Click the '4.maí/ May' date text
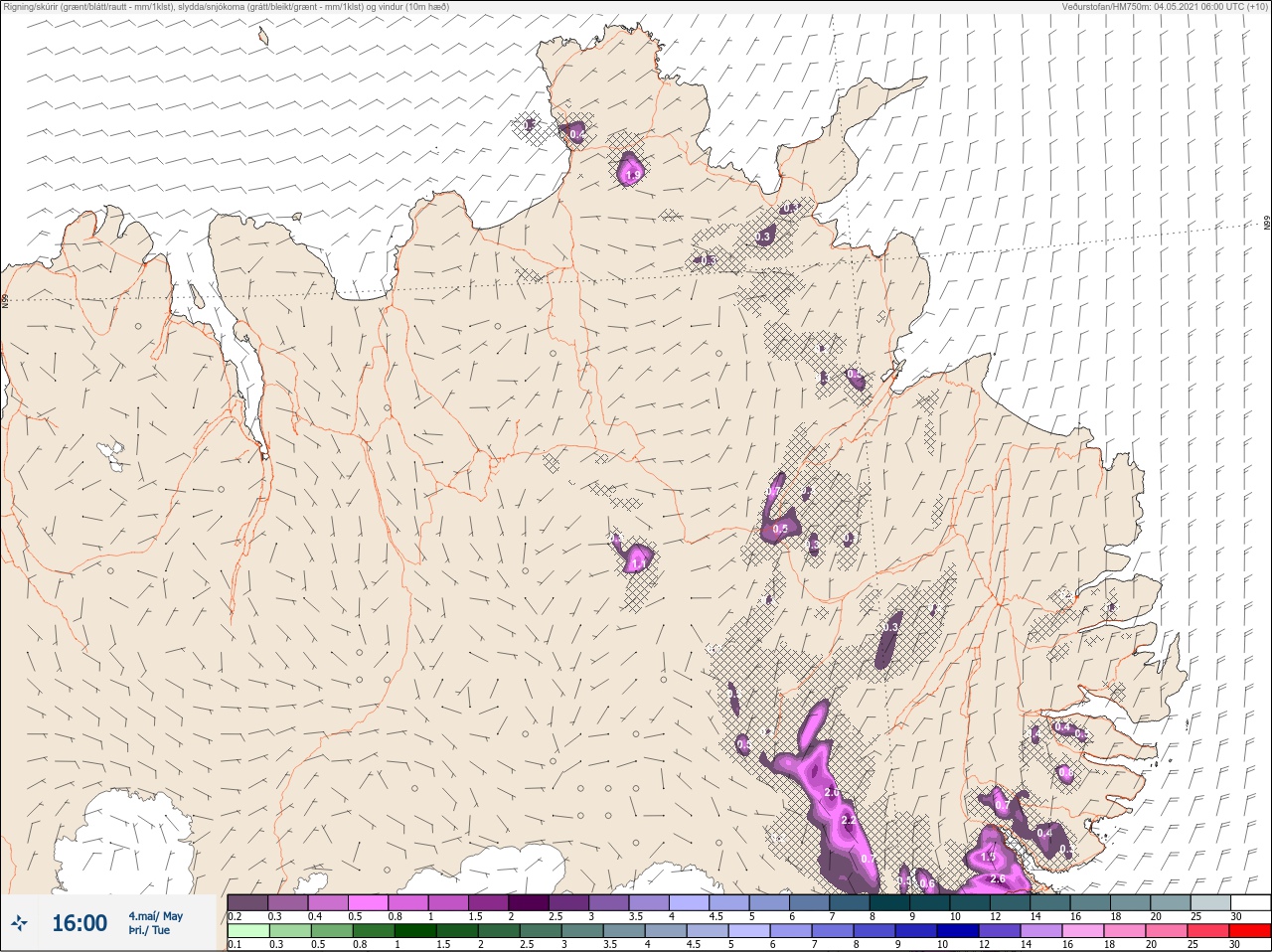 pos(155,916)
